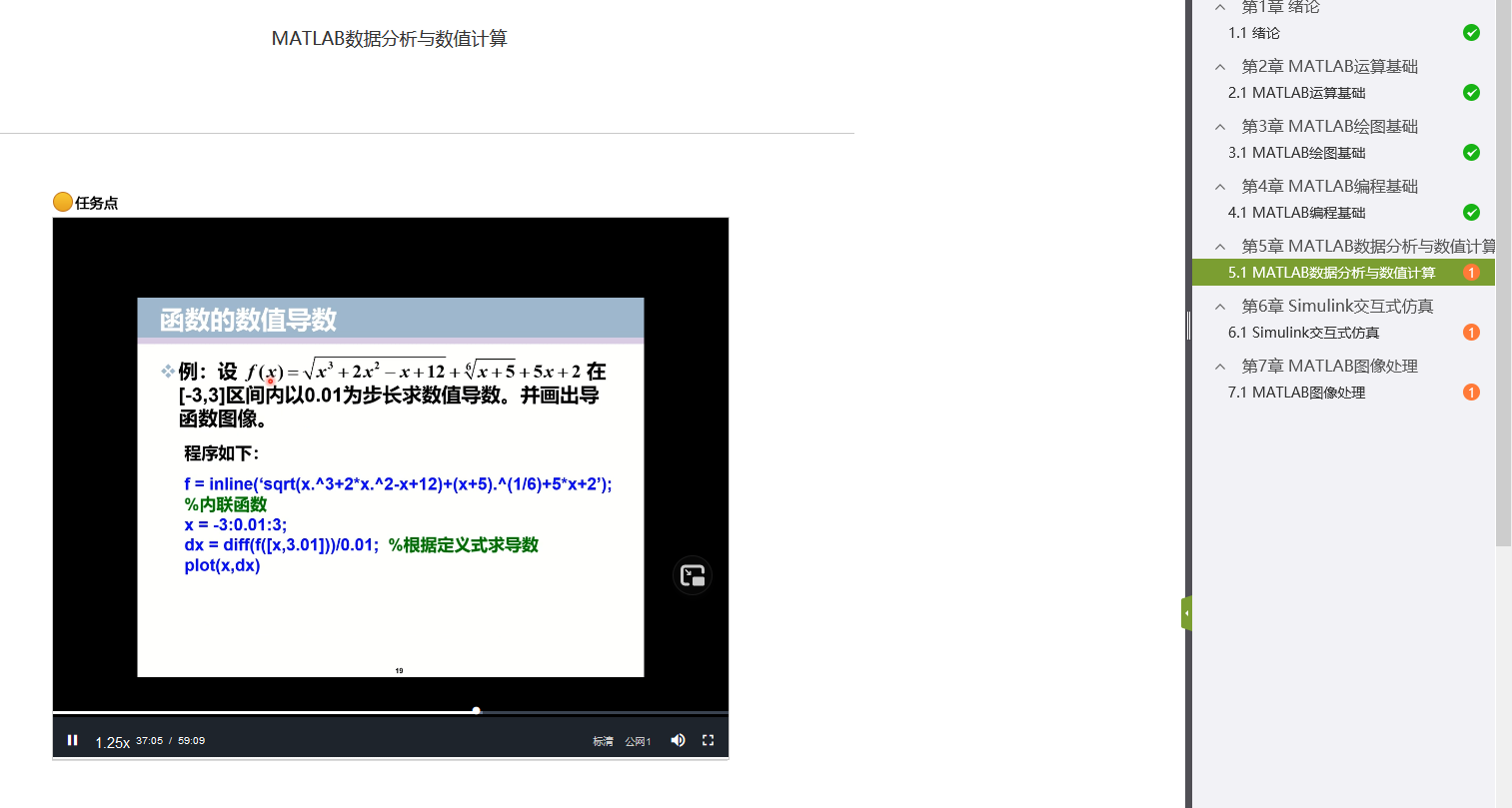Screen dimensions: 1512x808
Task: Collapse the 第6章 Simulink交互式仿真 chapter
Action: click(1220, 307)
